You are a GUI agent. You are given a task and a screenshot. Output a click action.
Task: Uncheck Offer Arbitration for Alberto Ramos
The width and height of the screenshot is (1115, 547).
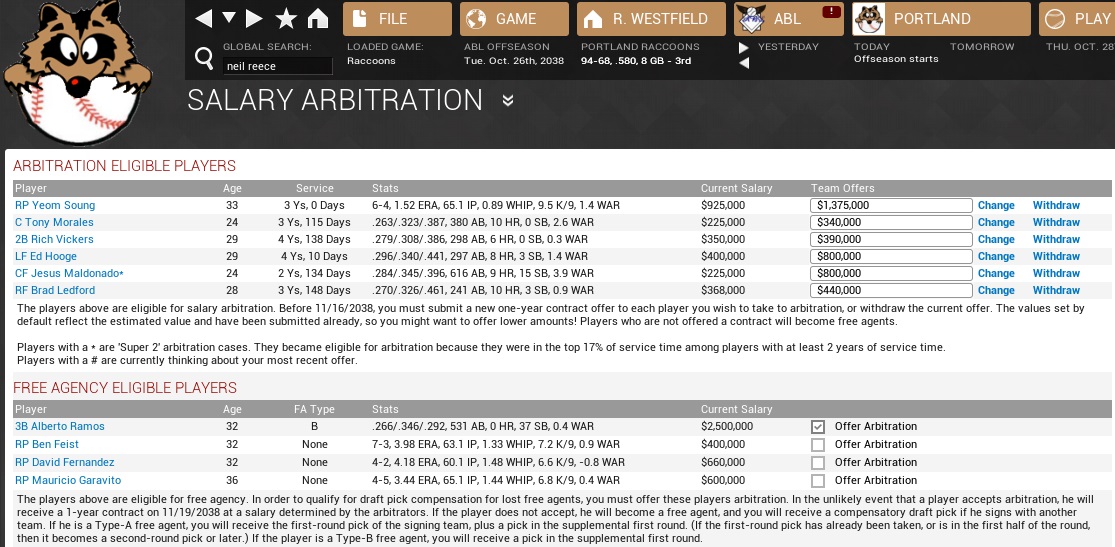(818, 427)
